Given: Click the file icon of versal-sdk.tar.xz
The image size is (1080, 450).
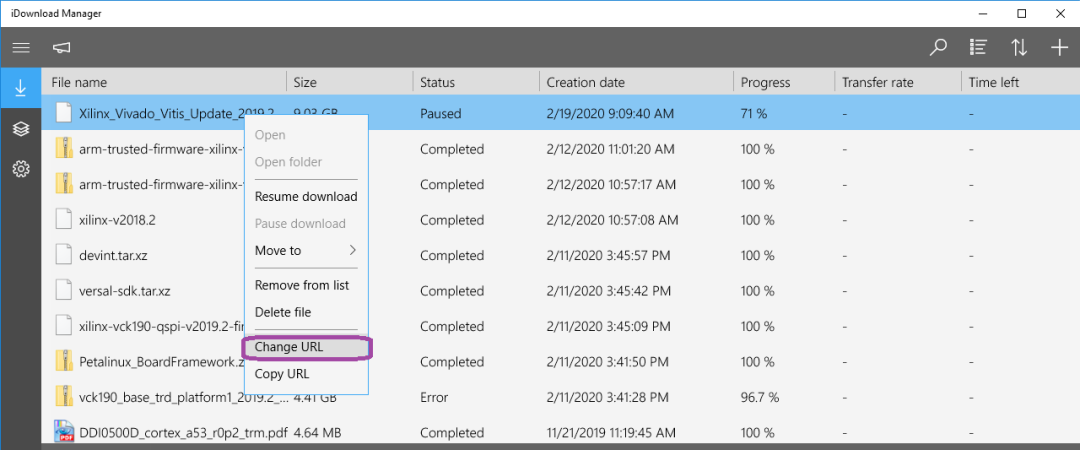Looking at the screenshot, I should [63, 291].
